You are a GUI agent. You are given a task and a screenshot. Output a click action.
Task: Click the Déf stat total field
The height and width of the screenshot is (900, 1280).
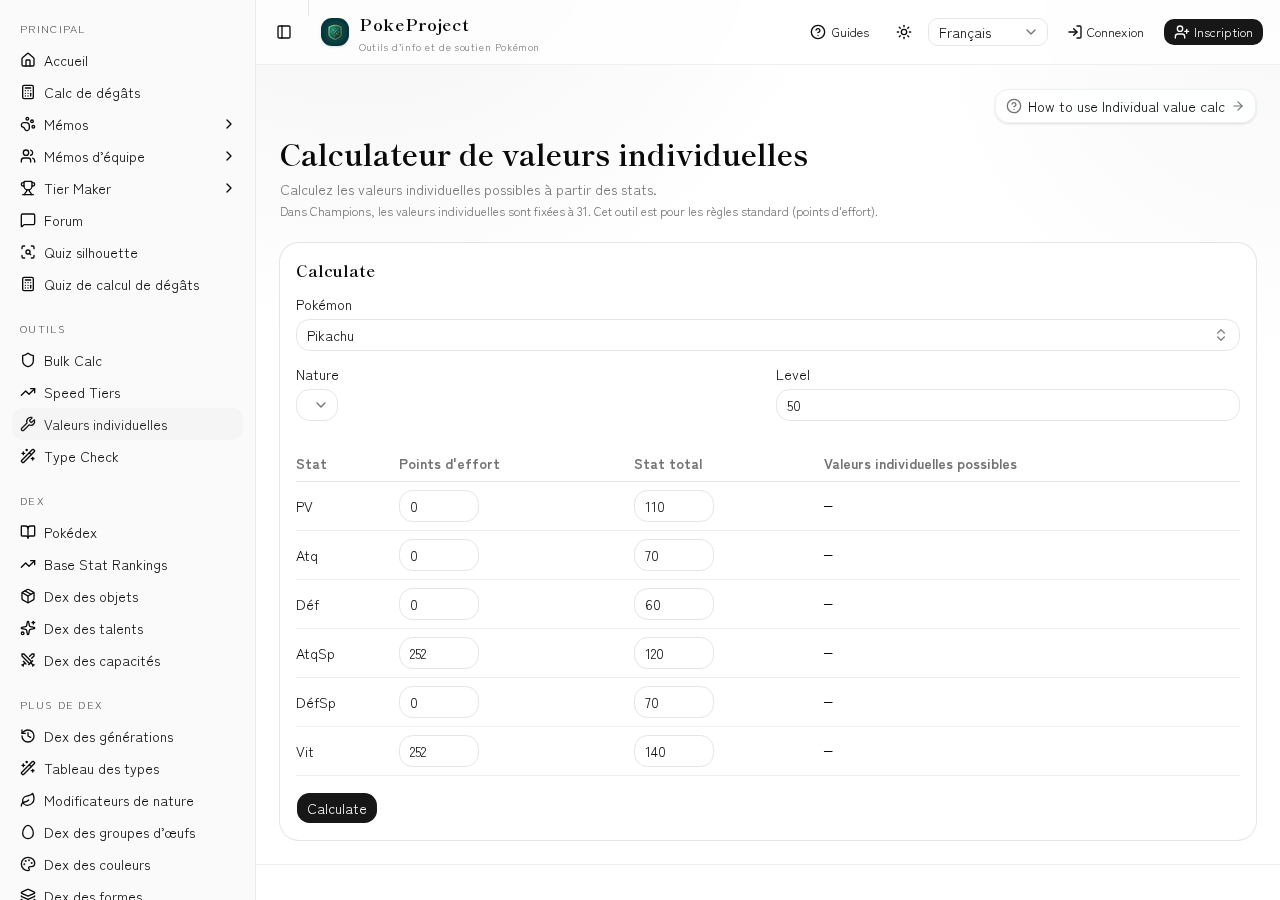(x=674, y=604)
